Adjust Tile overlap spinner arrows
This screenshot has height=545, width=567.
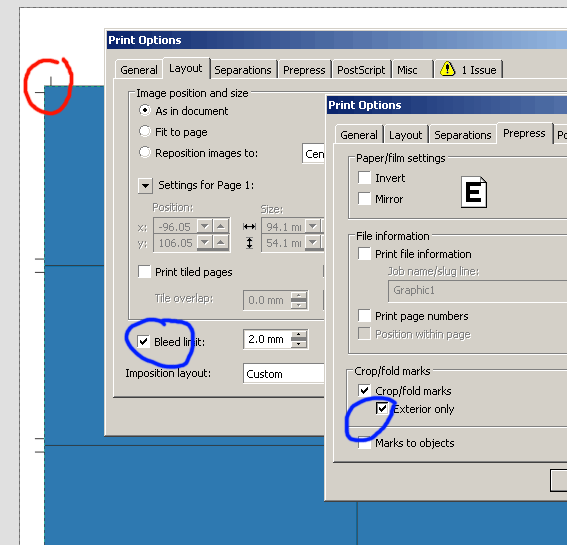pos(299,300)
